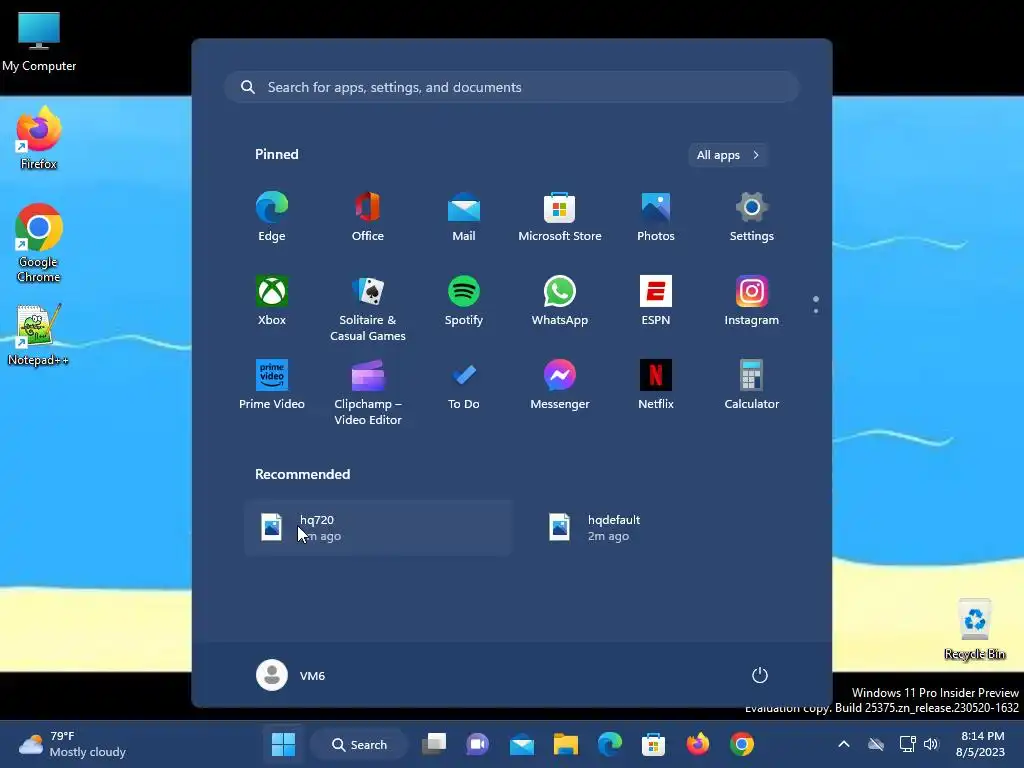Open the power options button
The width and height of the screenshot is (1024, 768).
760,675
